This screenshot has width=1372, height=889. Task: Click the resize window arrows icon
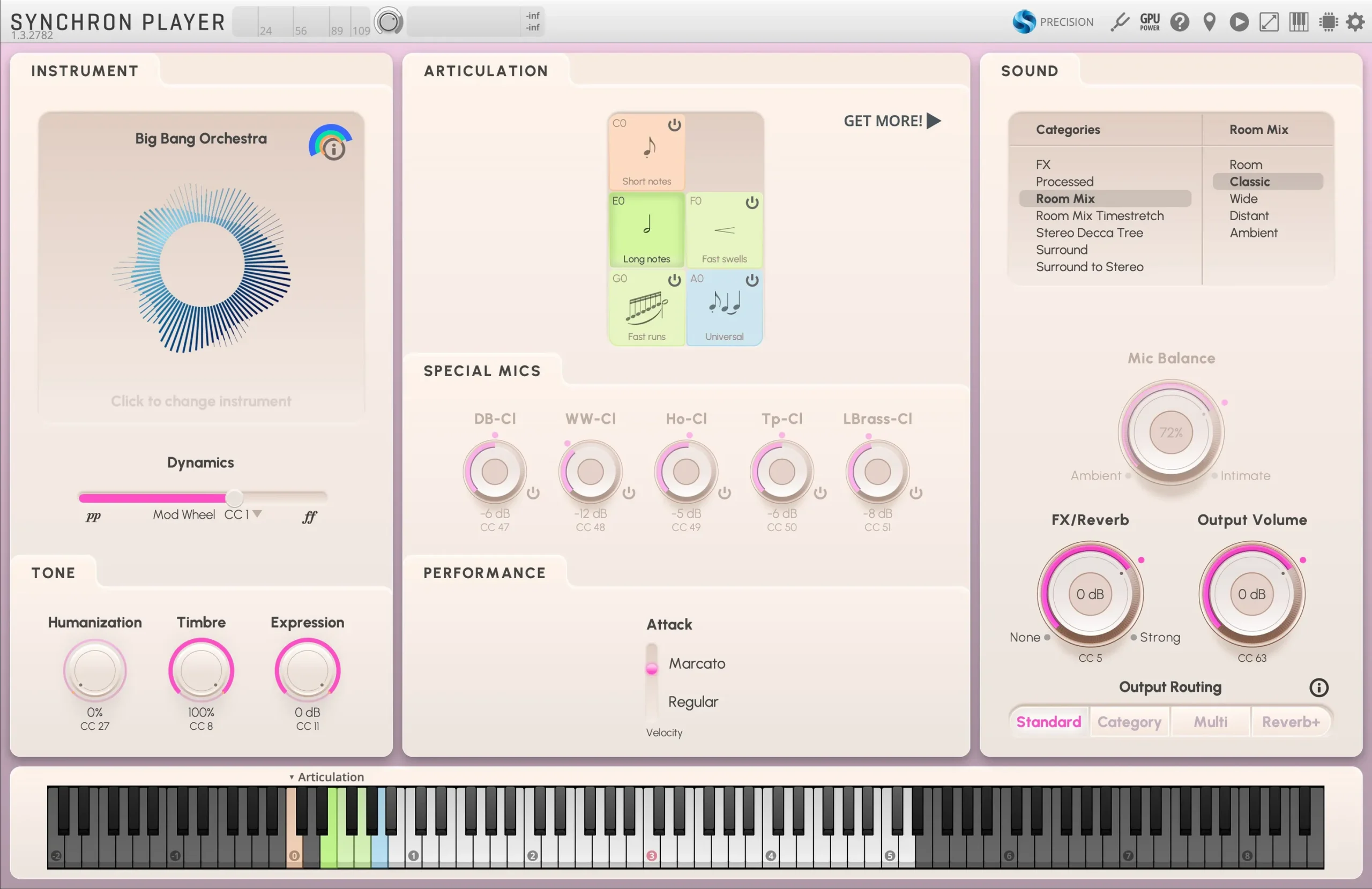(1269, 23)
